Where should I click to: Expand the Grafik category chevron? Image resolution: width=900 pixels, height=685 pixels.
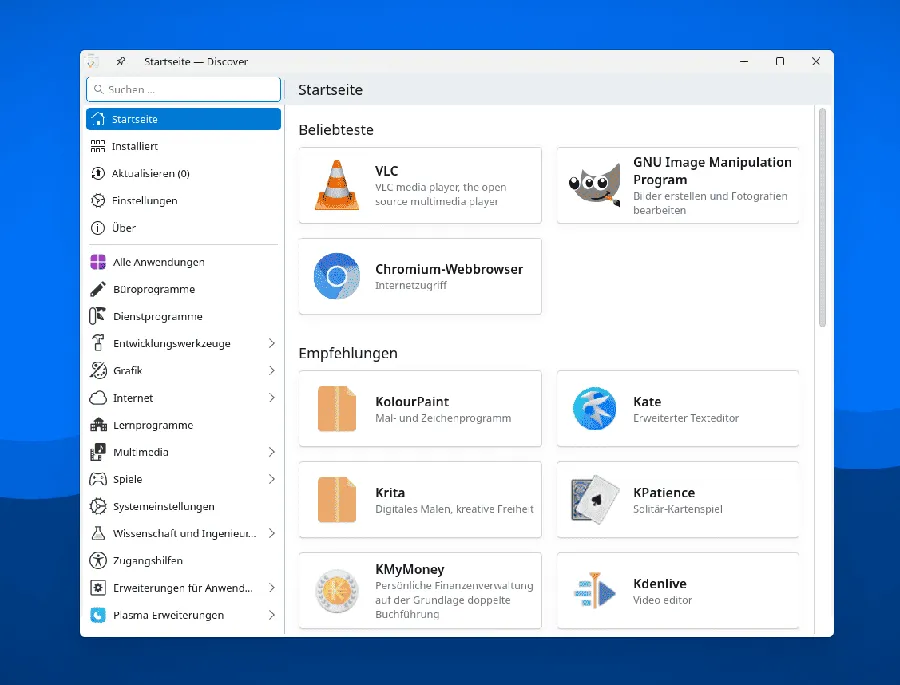click(271, 371)
